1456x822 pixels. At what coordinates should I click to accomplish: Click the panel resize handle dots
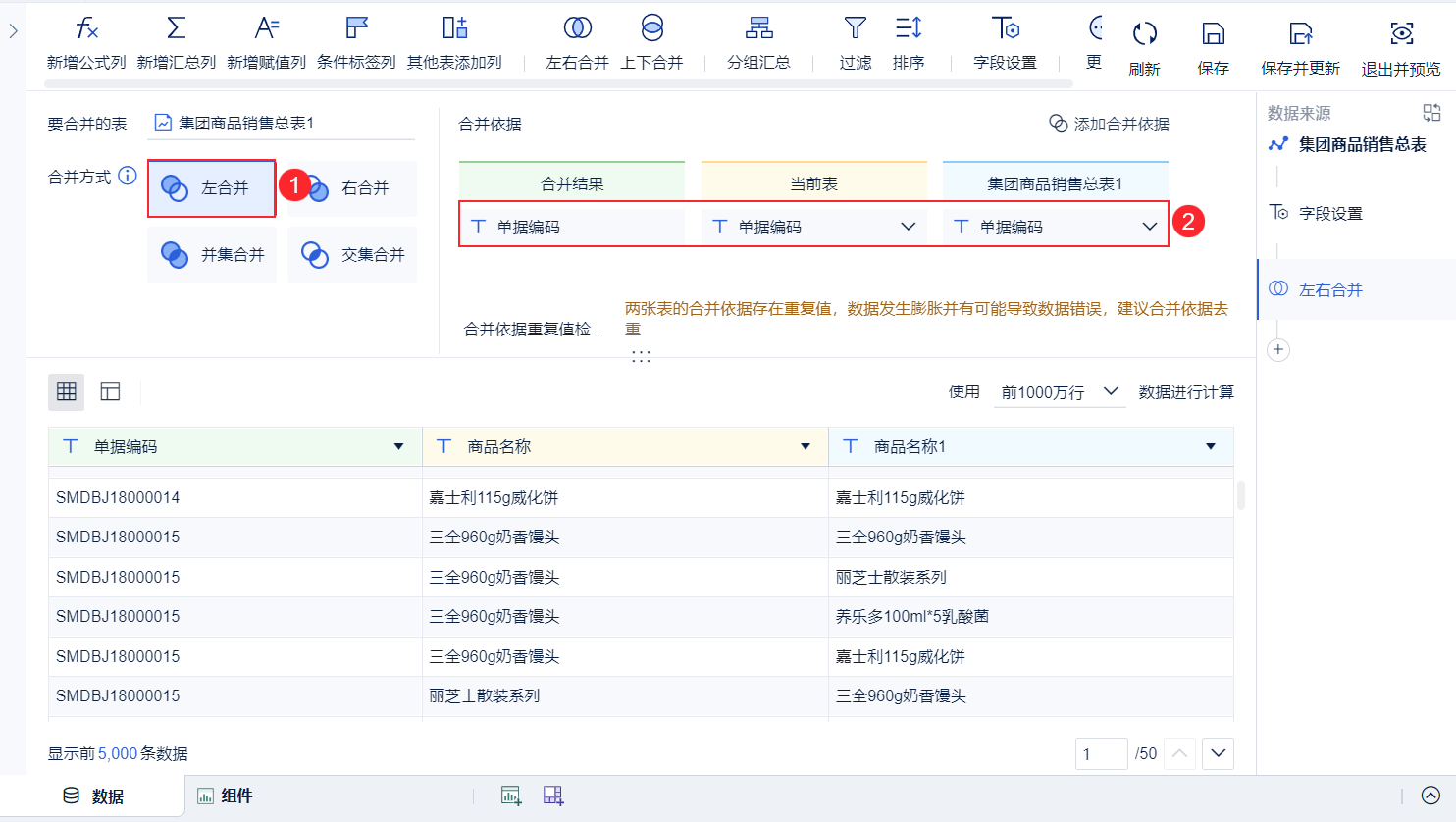(x=641, y=356)
